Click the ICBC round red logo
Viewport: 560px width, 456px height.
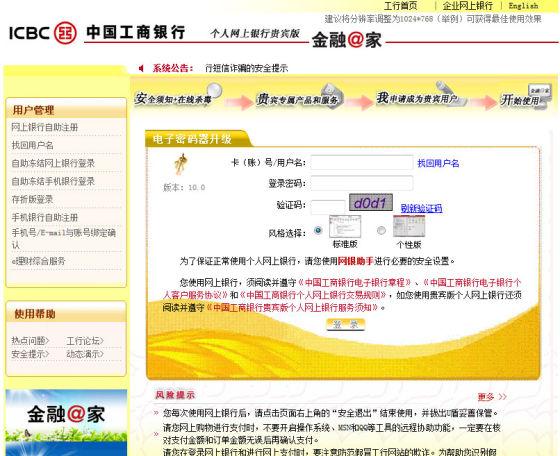point(65,33)
